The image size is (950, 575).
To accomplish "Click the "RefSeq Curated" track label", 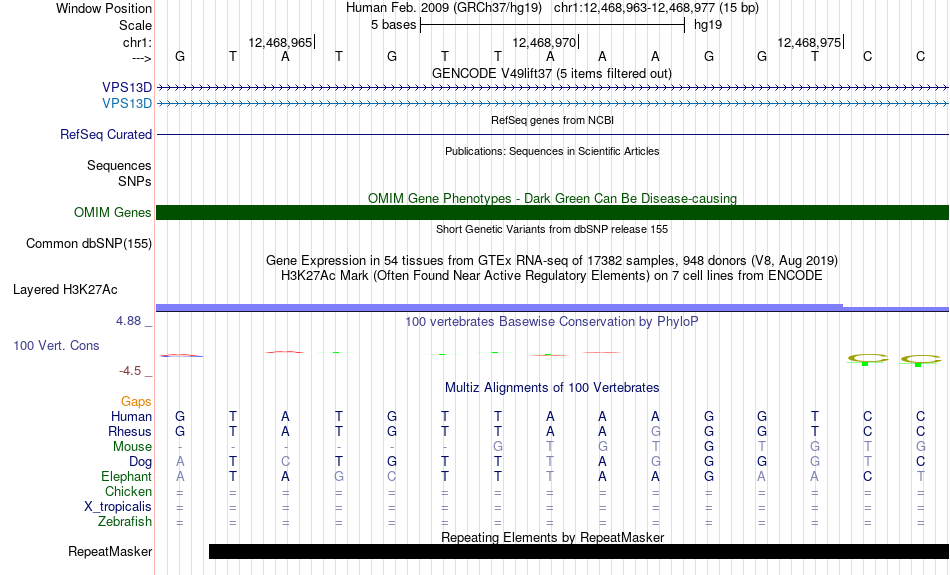I will [106, 135].
